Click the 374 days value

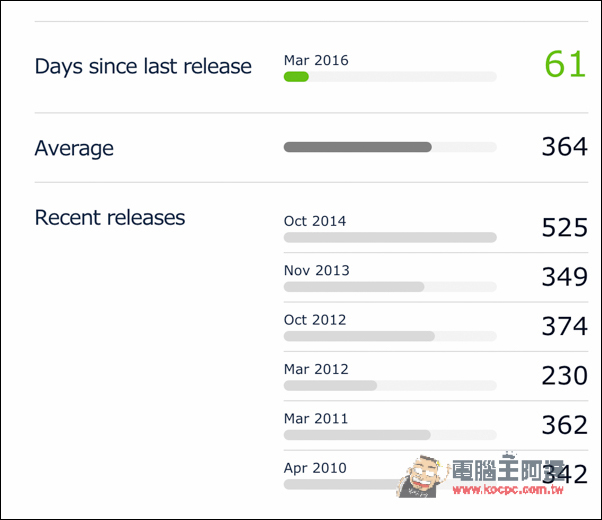click(564, 326)
